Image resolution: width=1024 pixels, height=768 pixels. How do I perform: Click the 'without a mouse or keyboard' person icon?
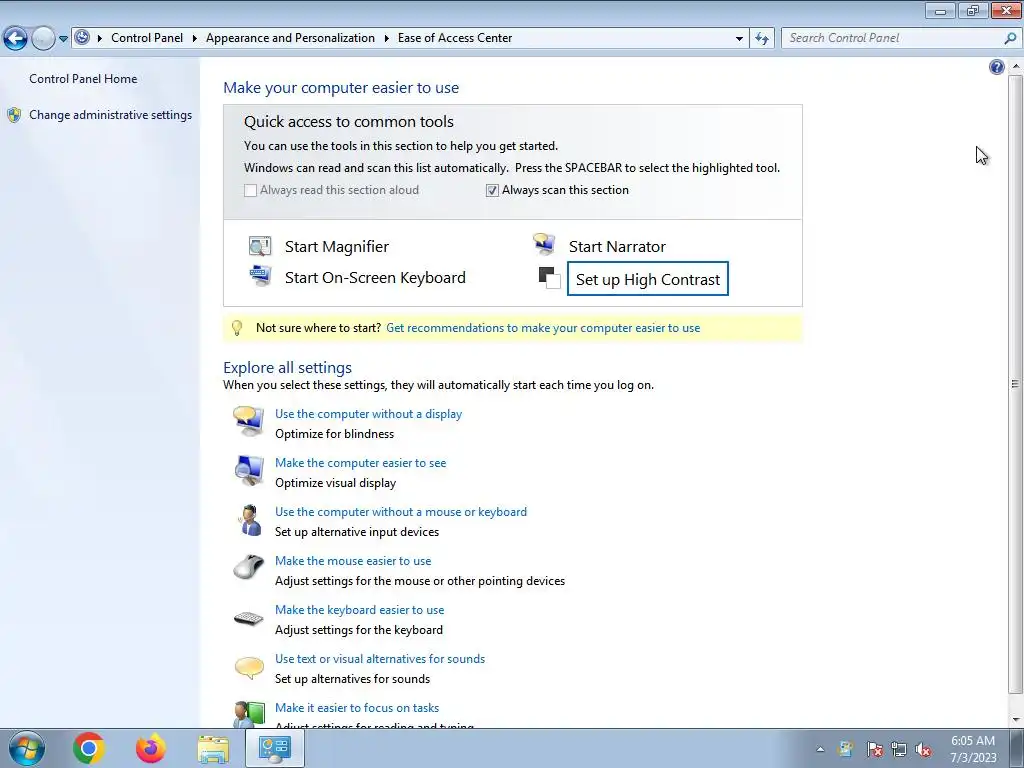click(x=249, y=520)
